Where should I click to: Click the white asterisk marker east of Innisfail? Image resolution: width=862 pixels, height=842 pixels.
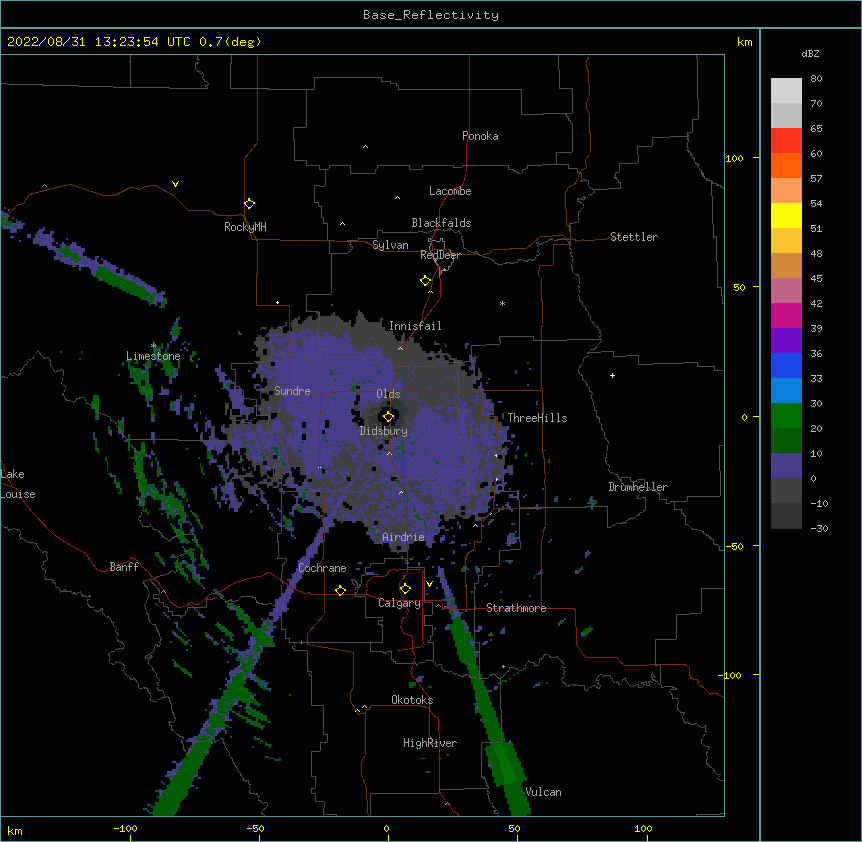click(x=502, y=303)
